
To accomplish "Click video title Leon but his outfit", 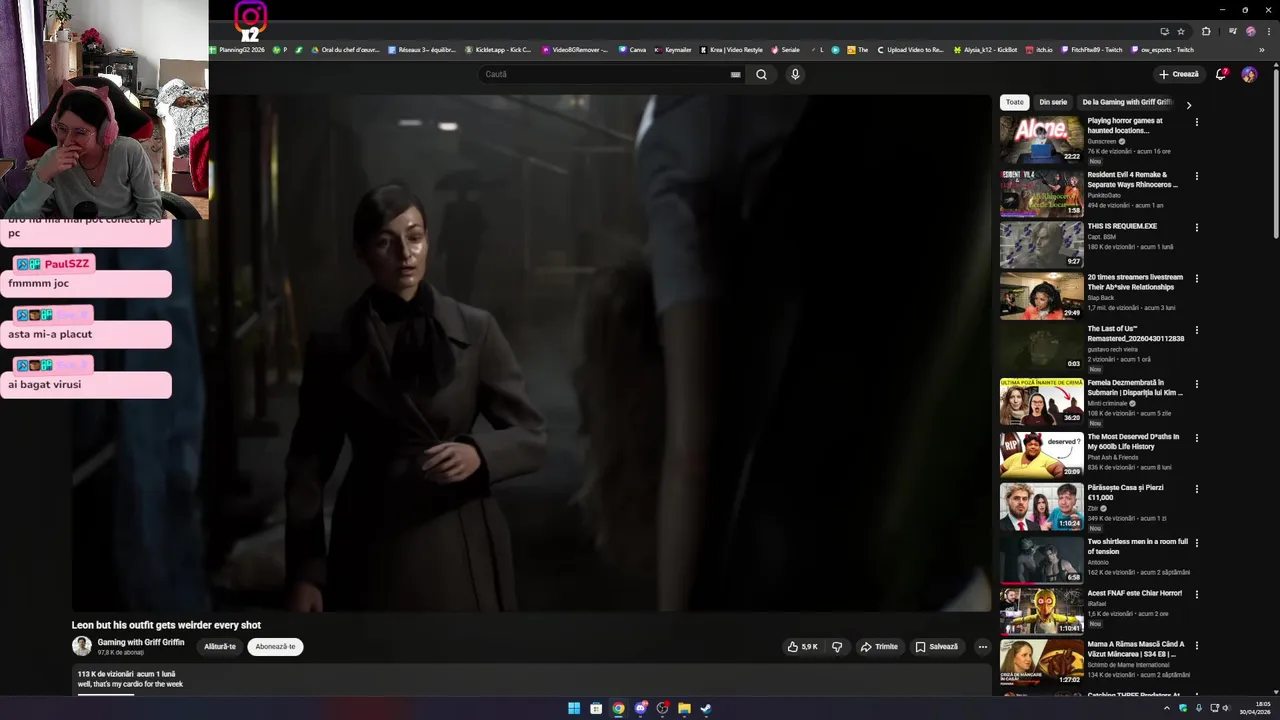I will (166, 625).
